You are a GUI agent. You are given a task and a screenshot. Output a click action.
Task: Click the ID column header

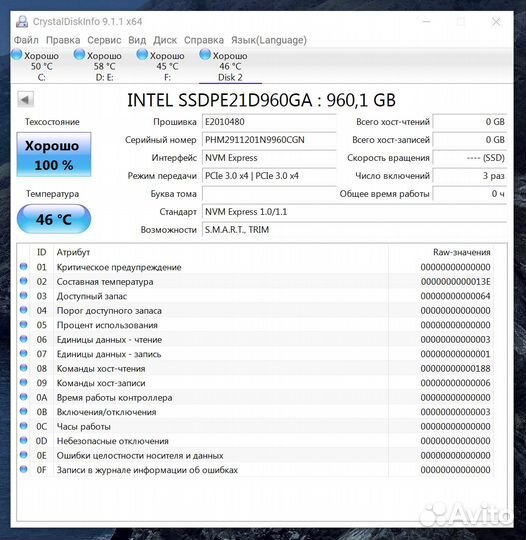coord(41,252)
